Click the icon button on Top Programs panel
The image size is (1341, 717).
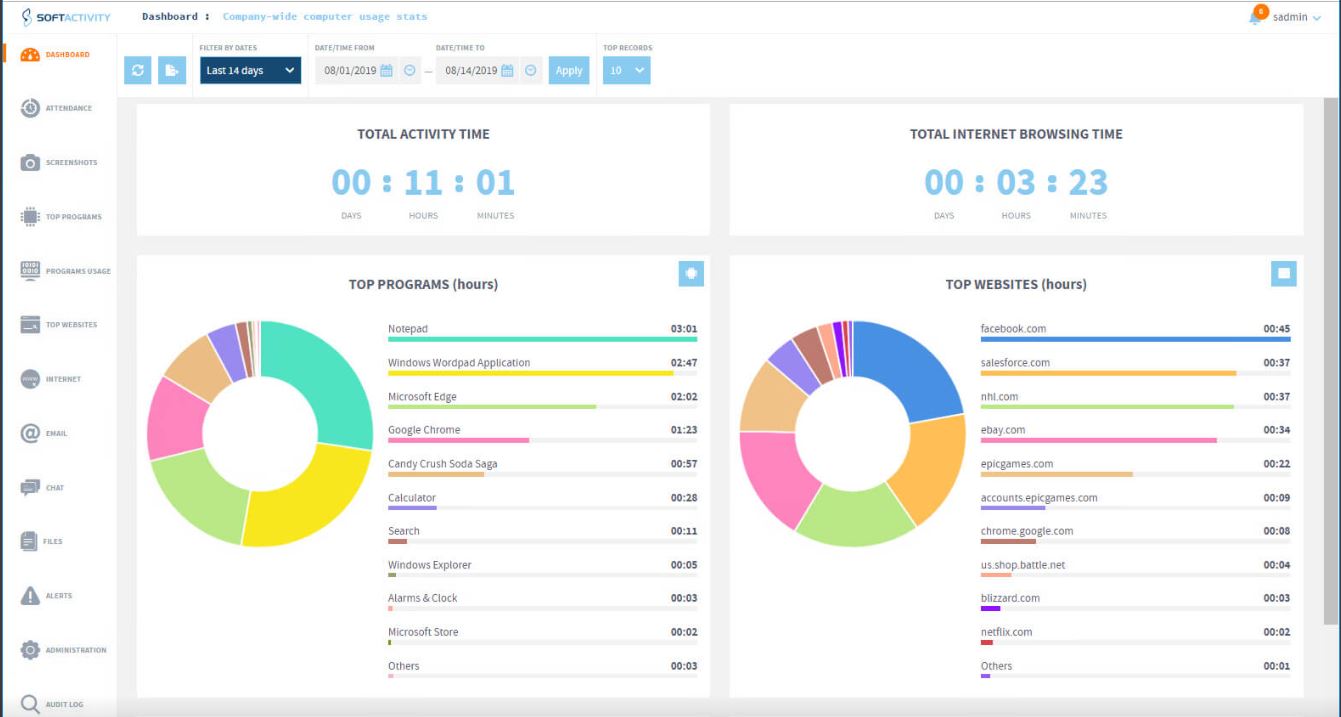[691, 273]
